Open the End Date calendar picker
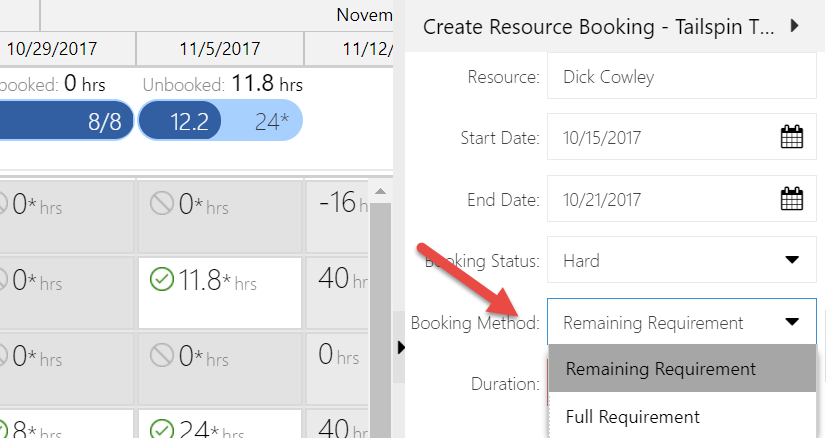Image resolution: width=826 pixels, height=438 pixels. coord(791,199)
